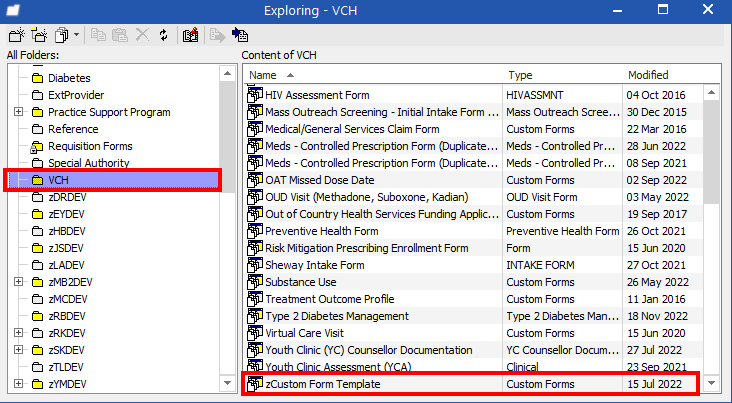Click the zCustom Form Template row icon

(254, 384)
